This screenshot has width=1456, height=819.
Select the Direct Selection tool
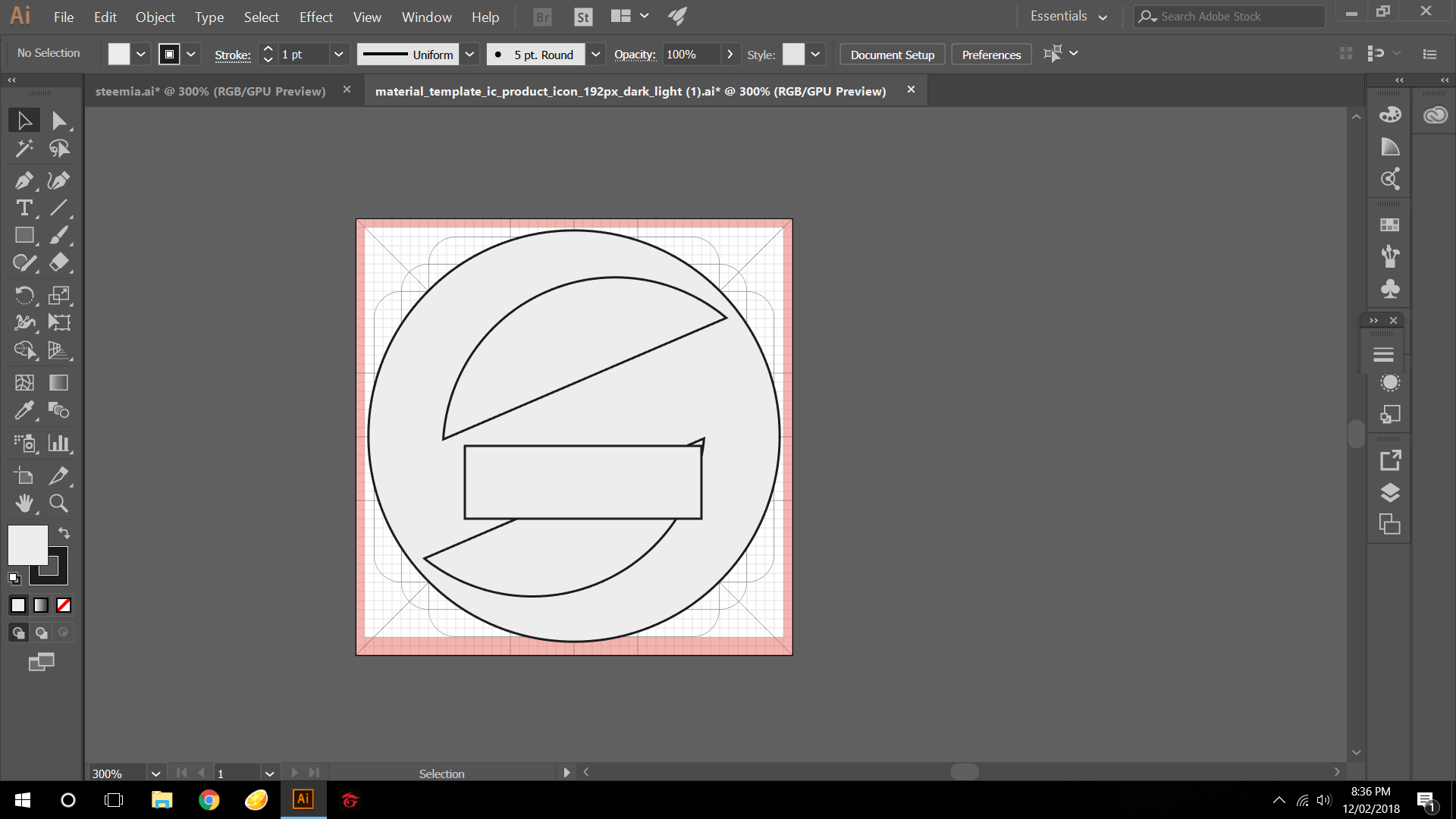point(59,121)
